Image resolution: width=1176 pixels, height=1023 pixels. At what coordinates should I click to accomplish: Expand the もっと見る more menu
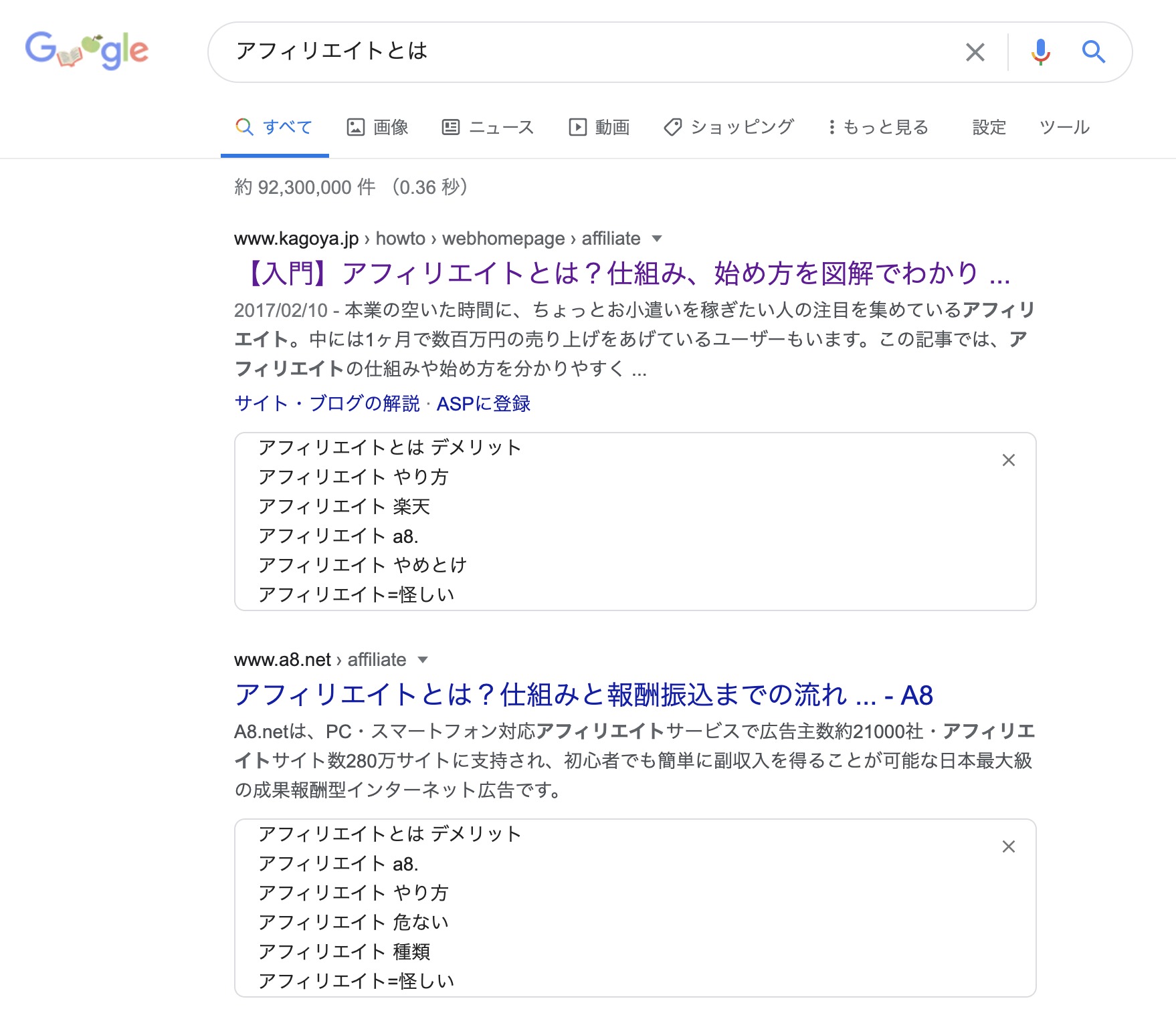(878, 127)
